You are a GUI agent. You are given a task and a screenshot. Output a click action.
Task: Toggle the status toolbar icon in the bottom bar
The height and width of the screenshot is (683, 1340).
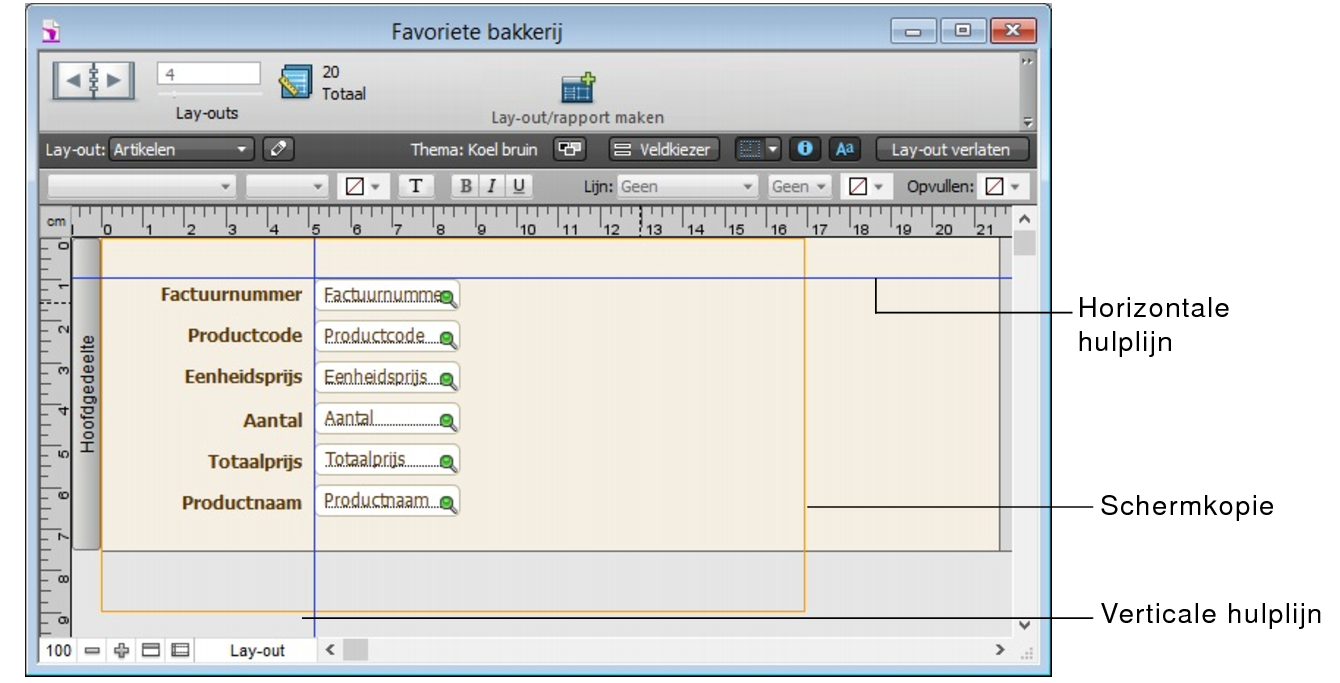151,650
